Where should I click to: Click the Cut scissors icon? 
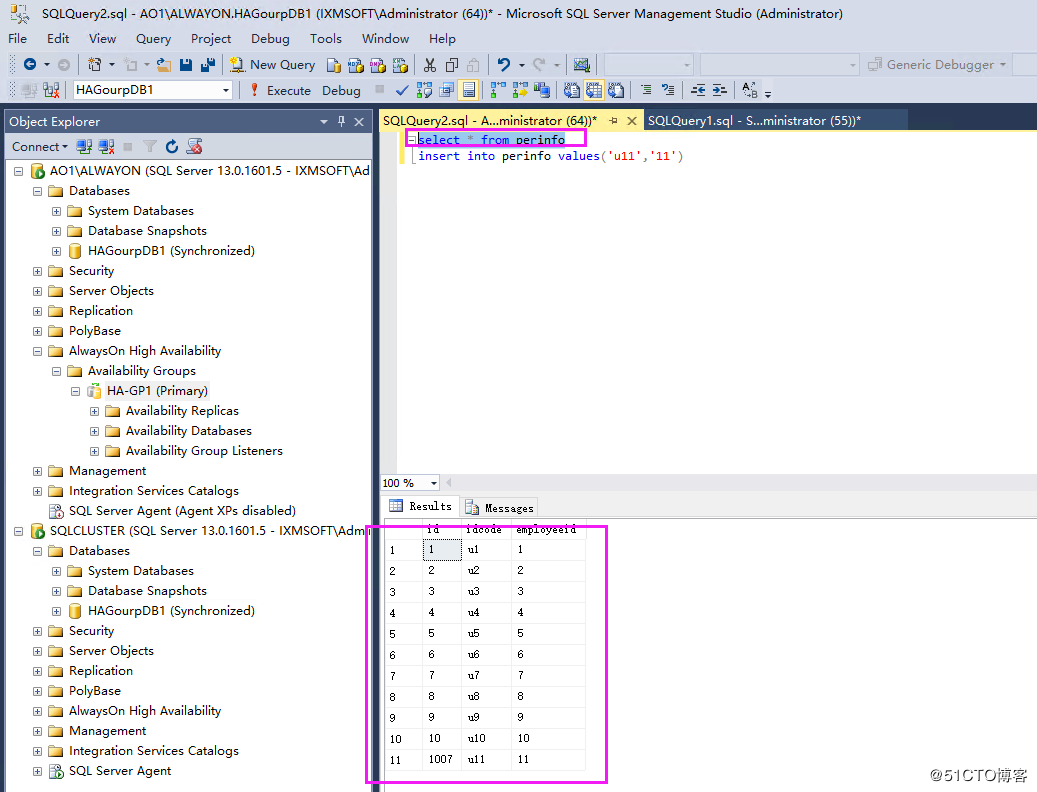pos(430,65)
